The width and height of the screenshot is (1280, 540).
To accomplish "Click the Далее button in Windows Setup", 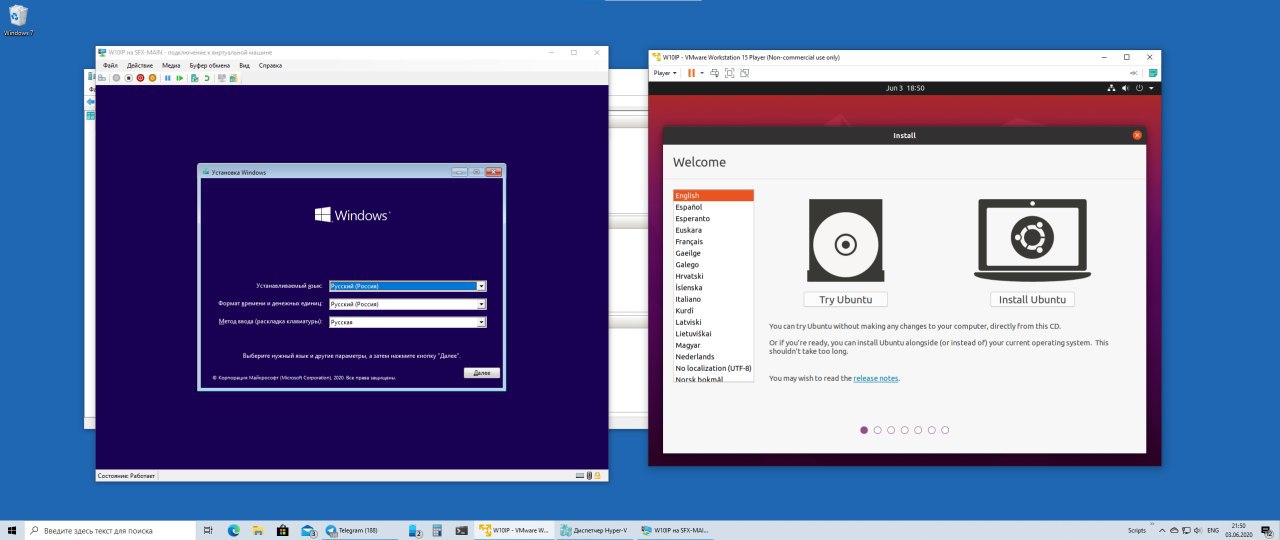I will (x=482, y=373).
